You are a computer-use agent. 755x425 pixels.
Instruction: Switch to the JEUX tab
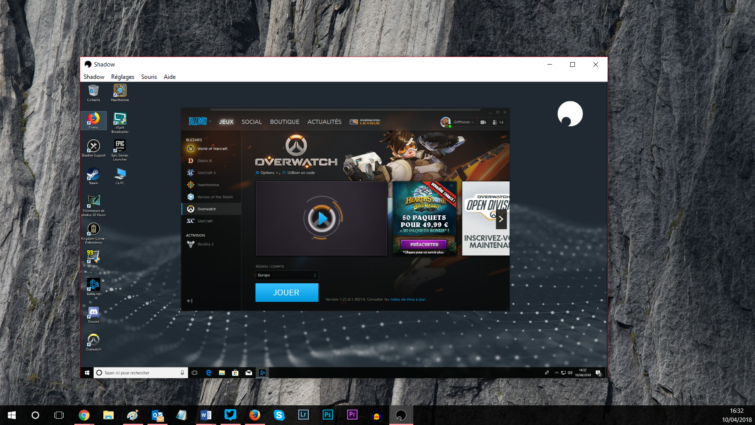[x=226, y=122]
